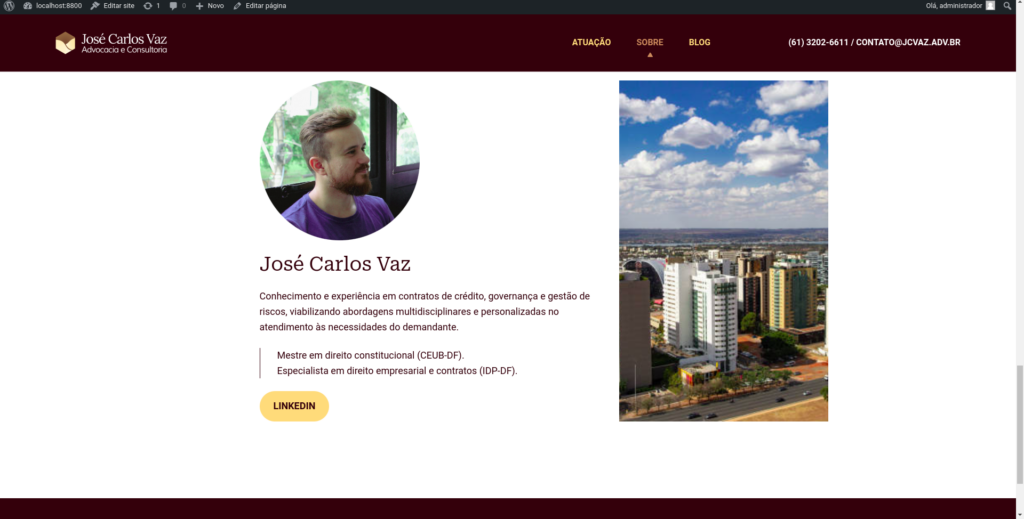The image size is (1024, 519).
Task: Click the plus Novo icon
Action: pyautogui.click(x=199, y=6)
